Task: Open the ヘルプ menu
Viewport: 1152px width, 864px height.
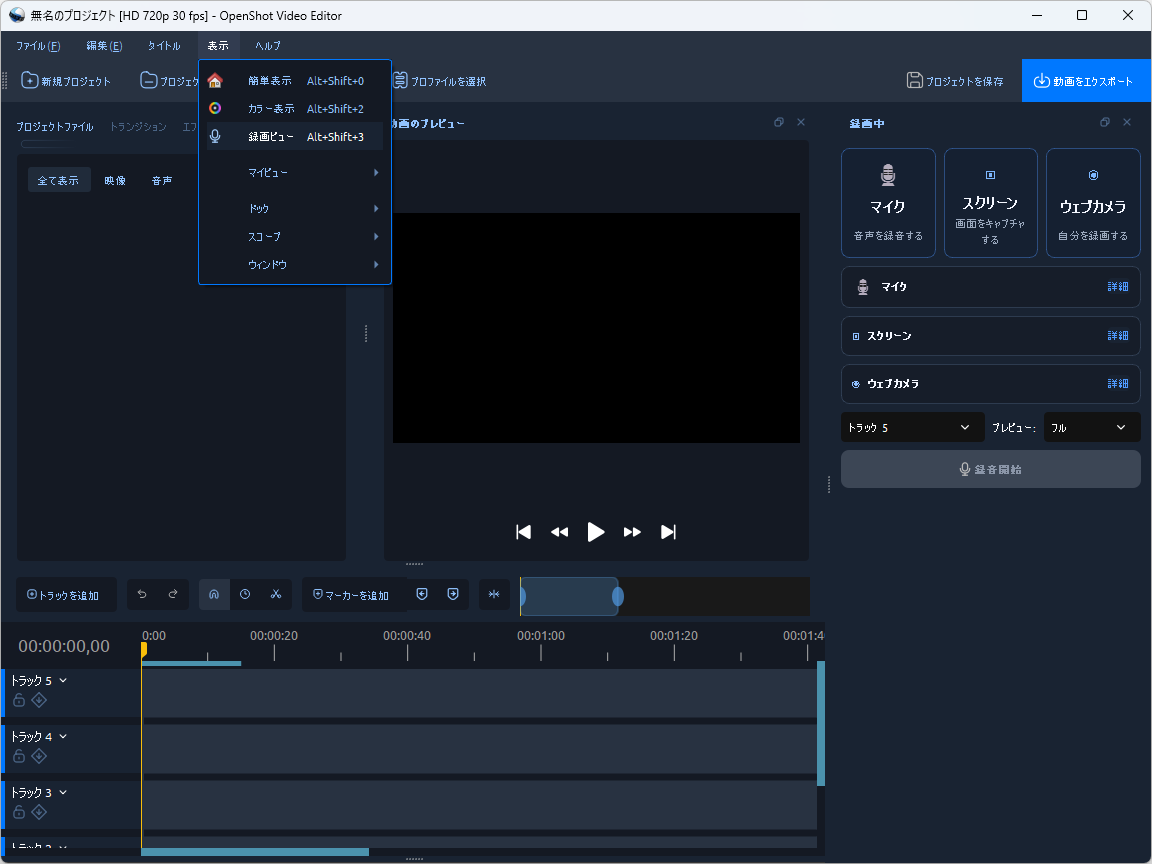Action: [x=268, y=46]
